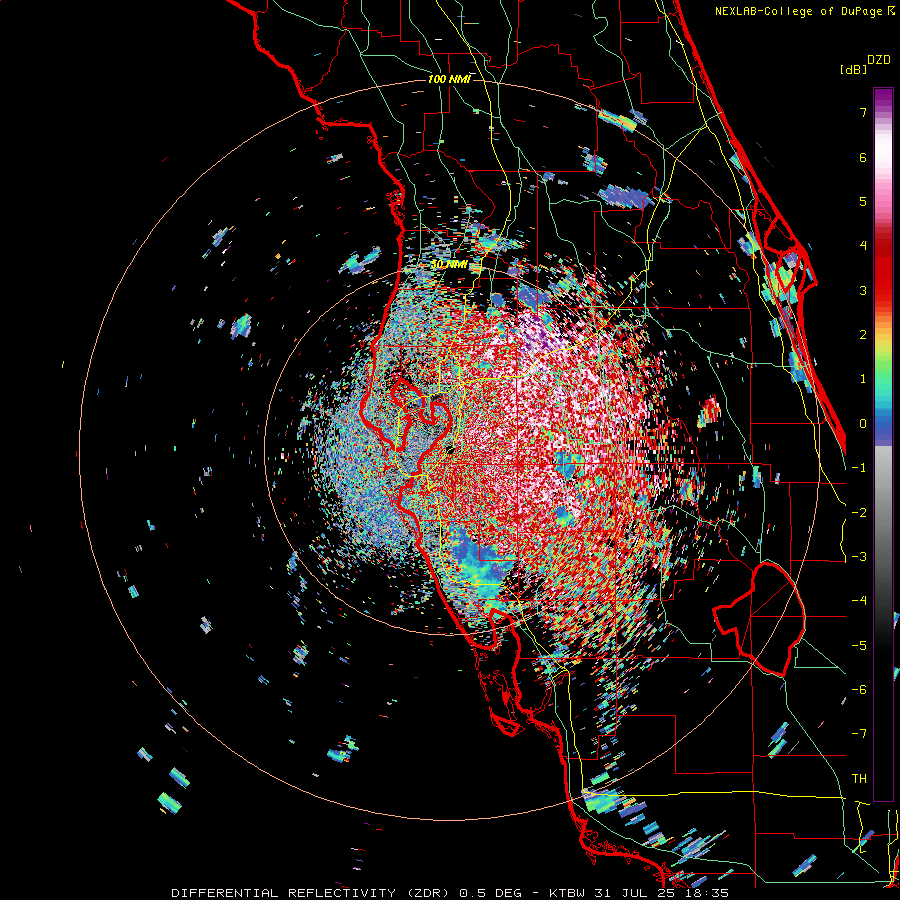Click the 4 value on the color scale
900x900 pixels.
point(863,246)
